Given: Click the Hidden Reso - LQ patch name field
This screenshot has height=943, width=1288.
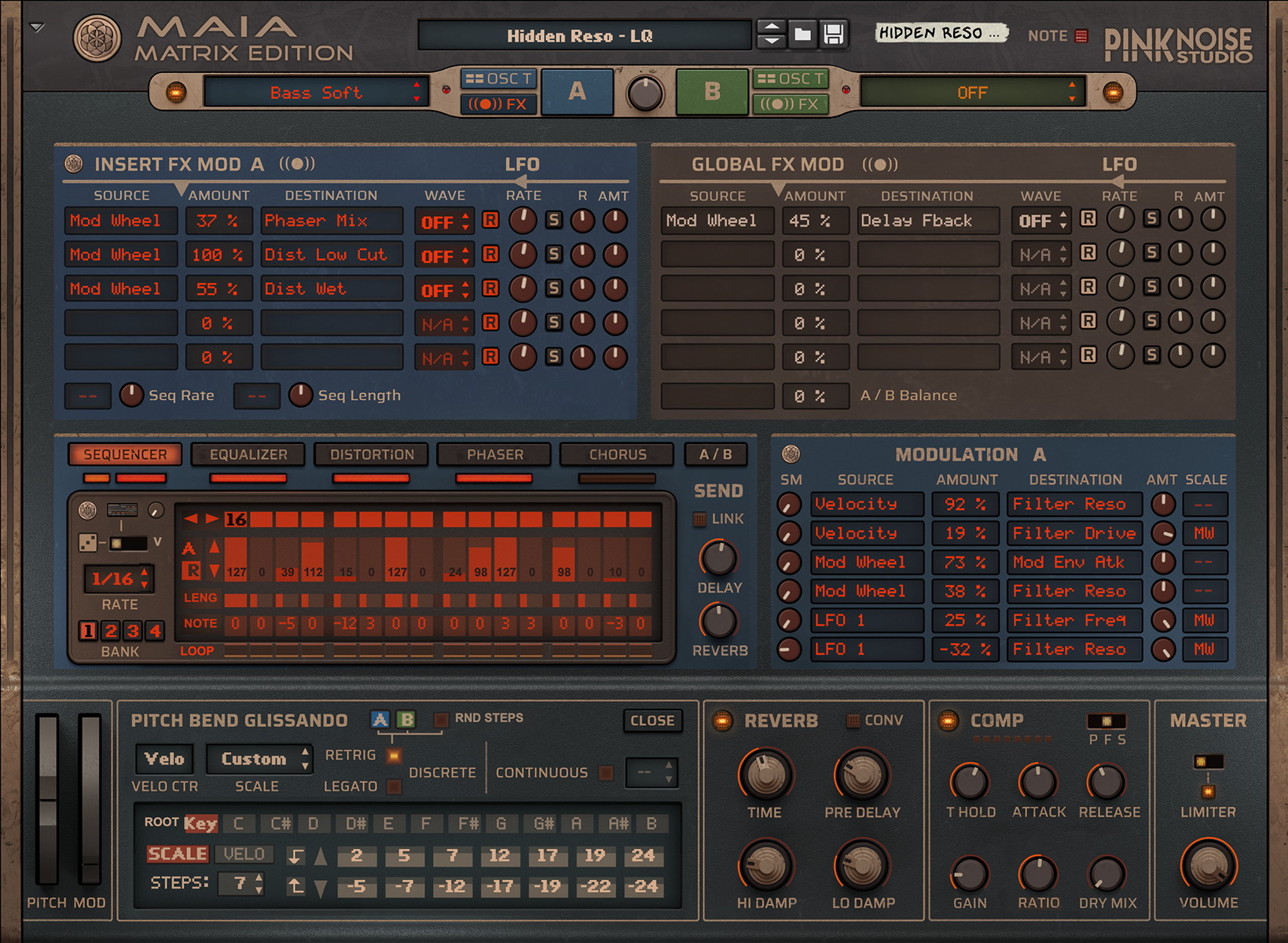Looking at the screenshot, I should [585, 35].
